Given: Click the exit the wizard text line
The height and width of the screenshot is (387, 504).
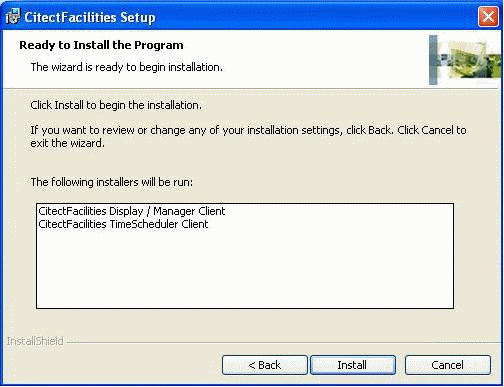Looking at the screenshot, I should point(68,143).
